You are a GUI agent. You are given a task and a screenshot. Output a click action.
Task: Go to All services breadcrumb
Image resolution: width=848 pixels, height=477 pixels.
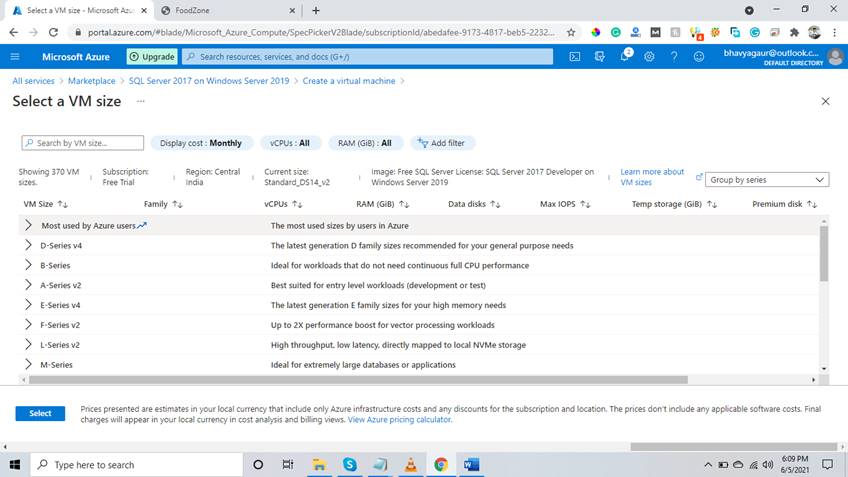[x=34, y=81]
